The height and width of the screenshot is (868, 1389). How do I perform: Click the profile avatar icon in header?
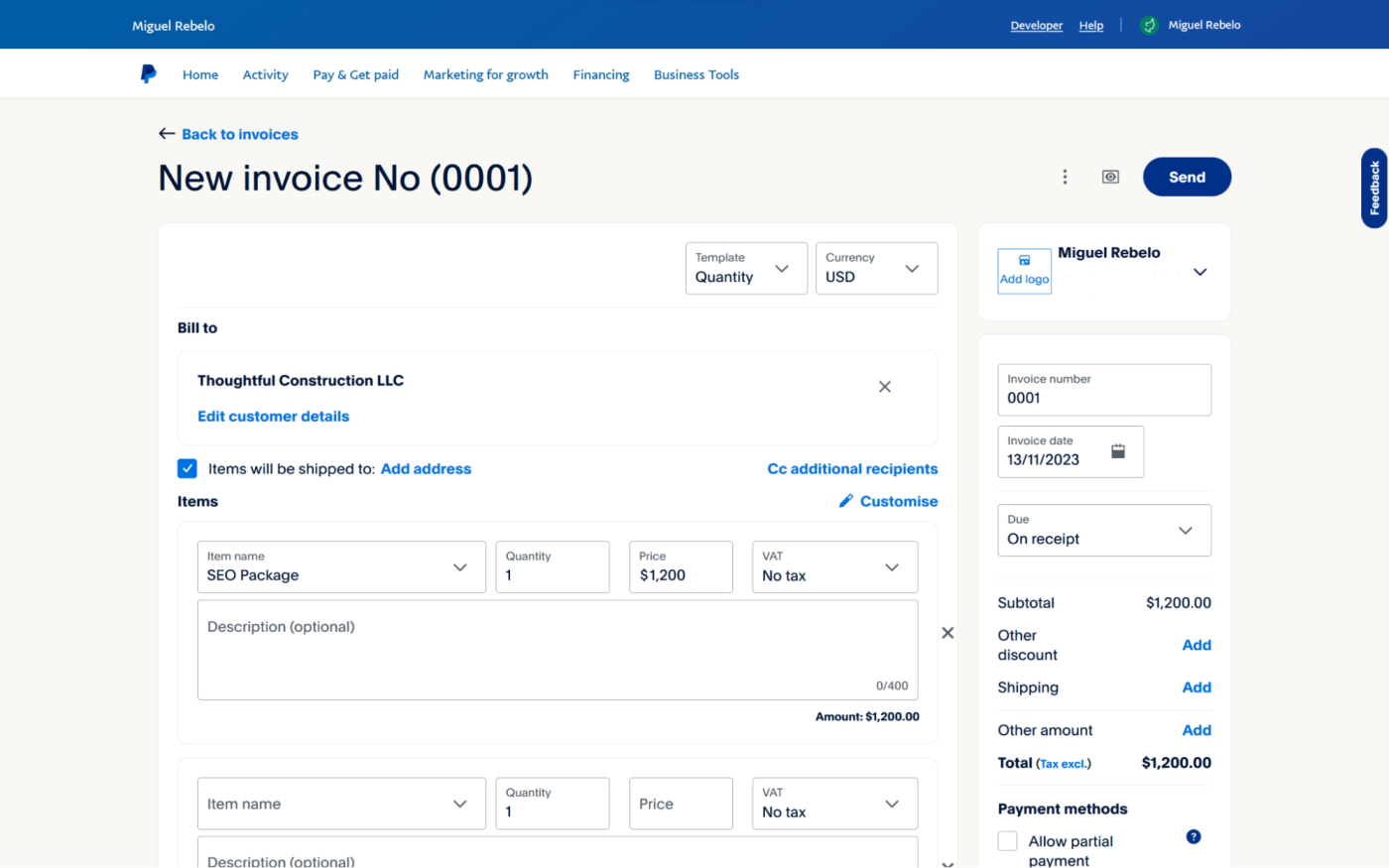1149,25
